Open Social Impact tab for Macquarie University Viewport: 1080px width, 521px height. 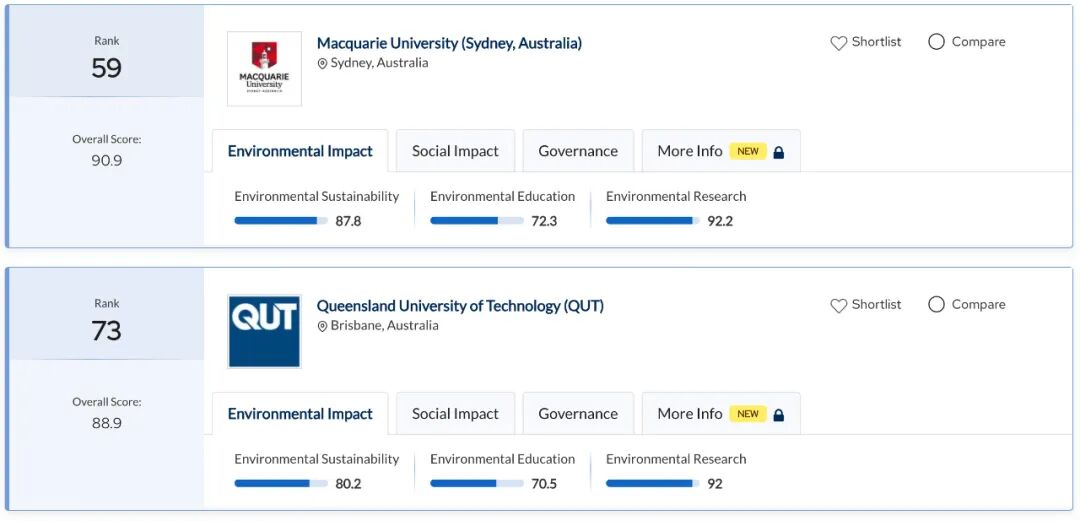(x=455, y=151)
